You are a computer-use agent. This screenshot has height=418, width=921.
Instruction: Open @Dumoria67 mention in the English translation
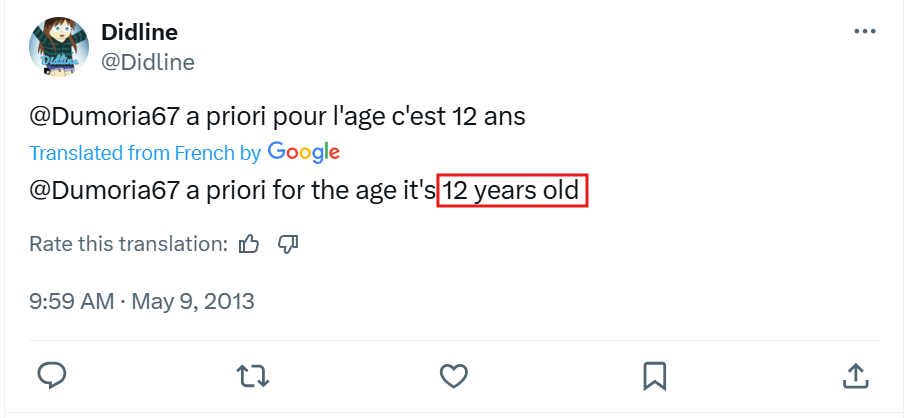(105, 189)
